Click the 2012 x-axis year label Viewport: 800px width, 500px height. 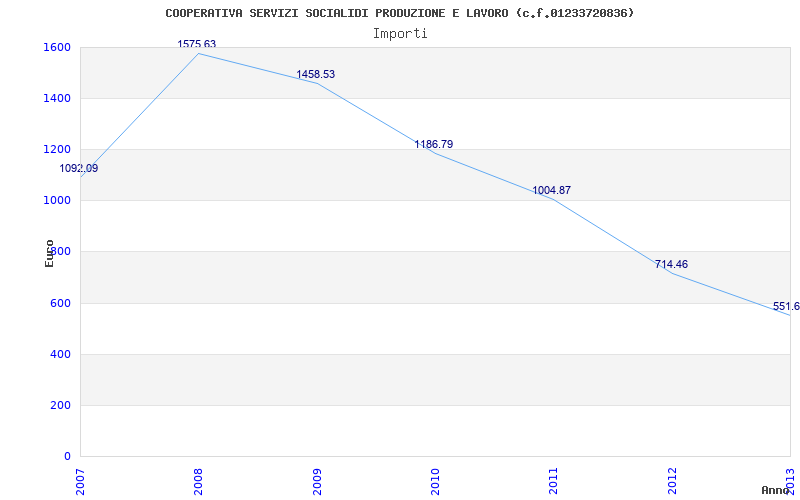(x=672, y=482)
